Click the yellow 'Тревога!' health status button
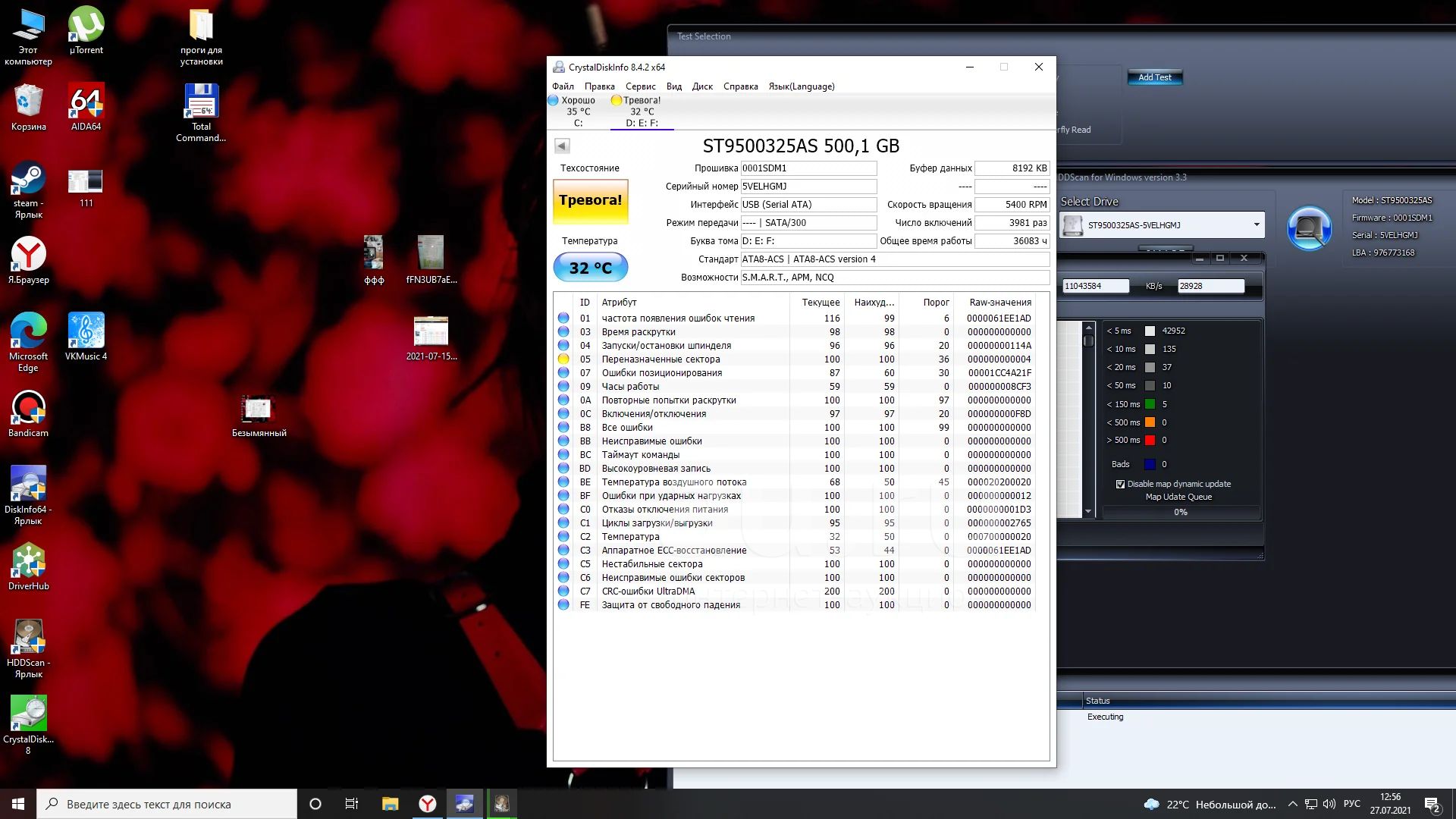The height and width of the screenshot is (819, 1456). (x=591, y=201)
